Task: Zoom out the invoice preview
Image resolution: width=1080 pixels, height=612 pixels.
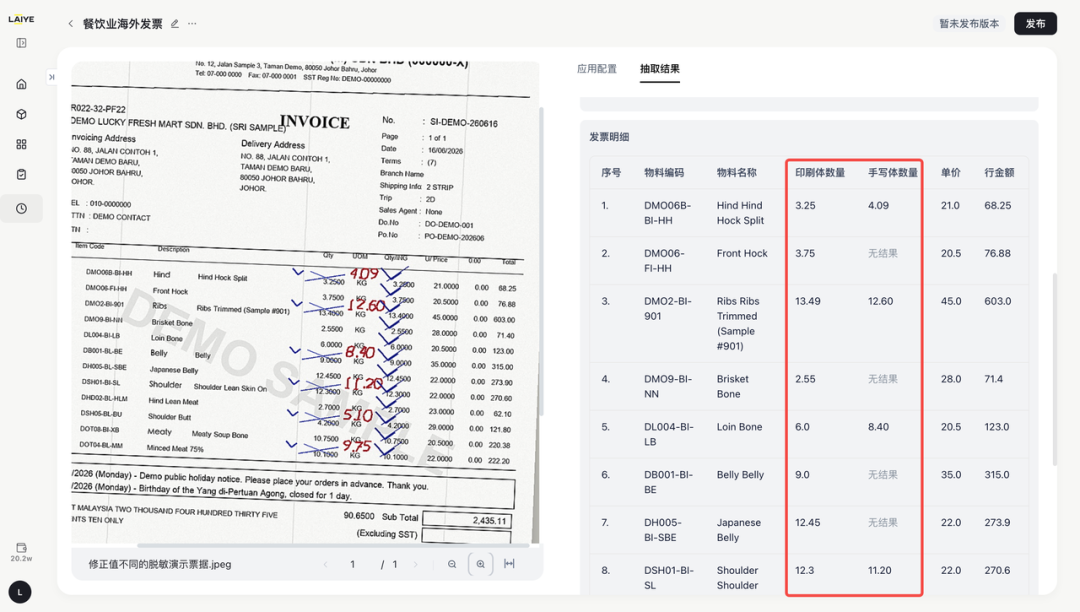Action: [x=452, y=564]
